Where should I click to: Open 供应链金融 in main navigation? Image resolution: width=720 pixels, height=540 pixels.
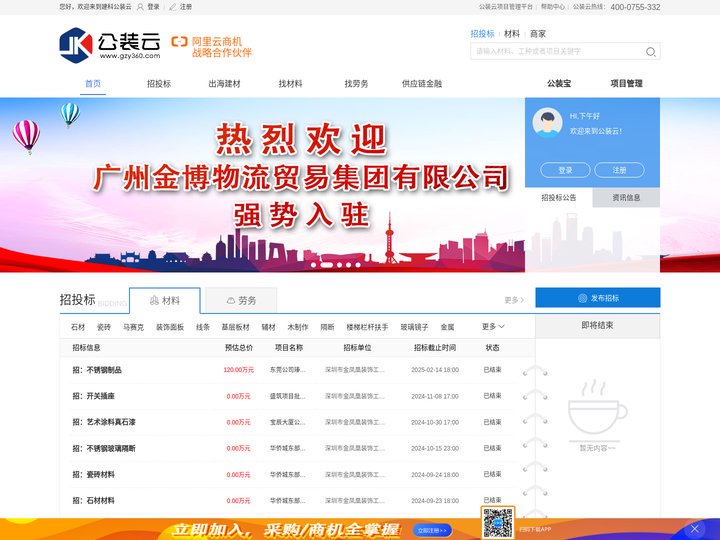[422, 84]
